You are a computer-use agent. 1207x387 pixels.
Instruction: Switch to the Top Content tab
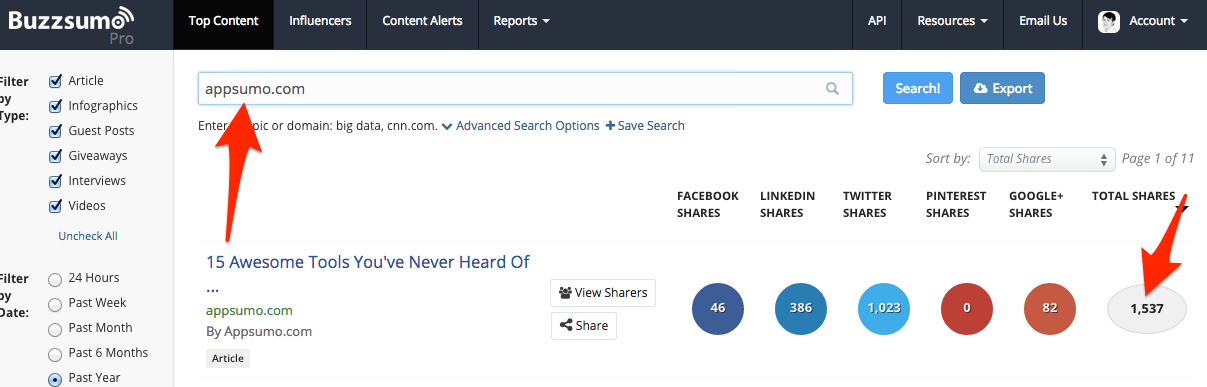[223, 21]
